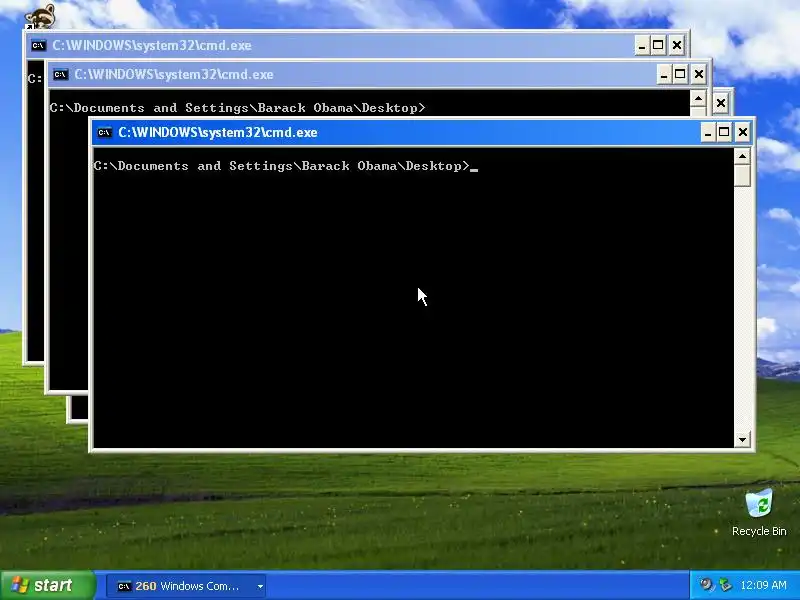
Task: Click the rearmost window's cmd.exe title text
Action: [152, 45]
